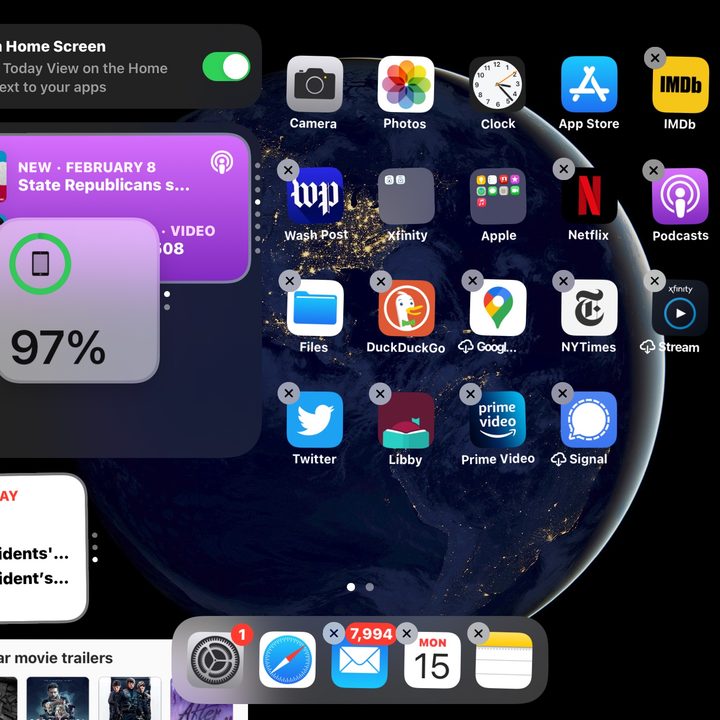Launch DuckDuckGo browser
The image size is (720, 720).
pyautogui.click(x=406, y=308)
